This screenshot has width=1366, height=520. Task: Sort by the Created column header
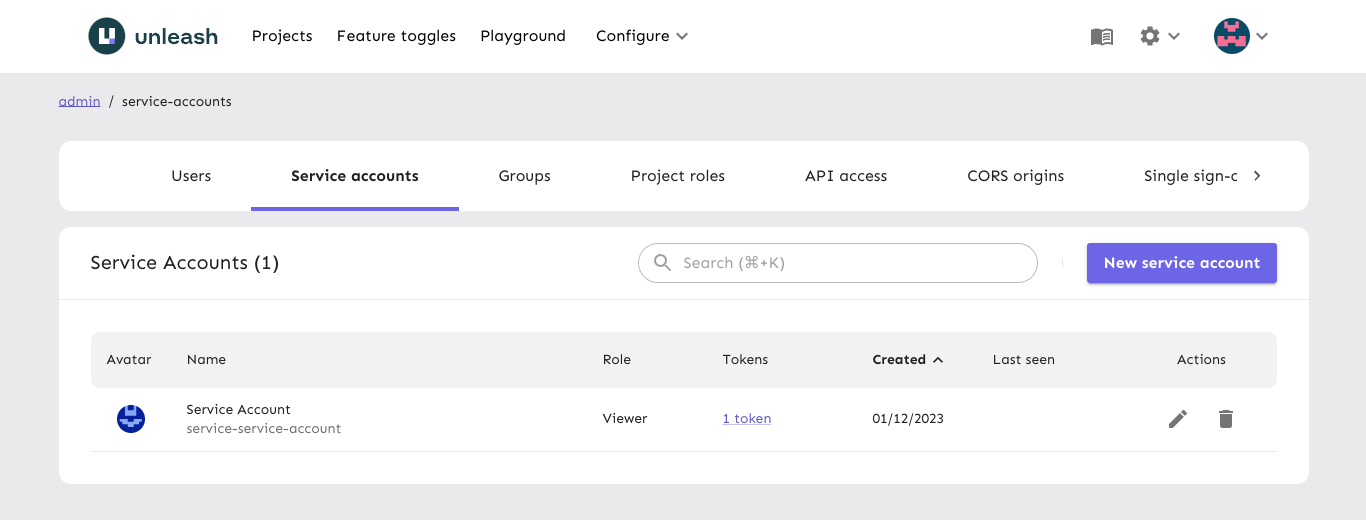point(899,360)
